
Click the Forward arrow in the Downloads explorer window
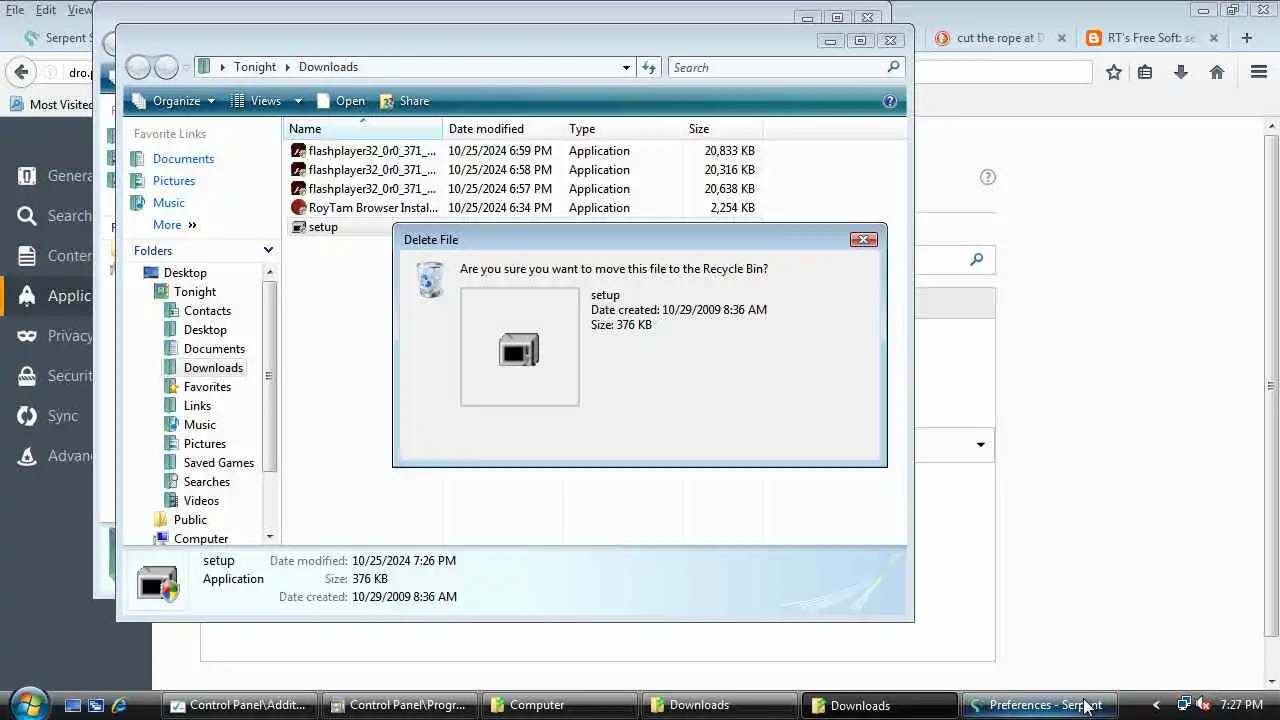[x=166, y=67]
